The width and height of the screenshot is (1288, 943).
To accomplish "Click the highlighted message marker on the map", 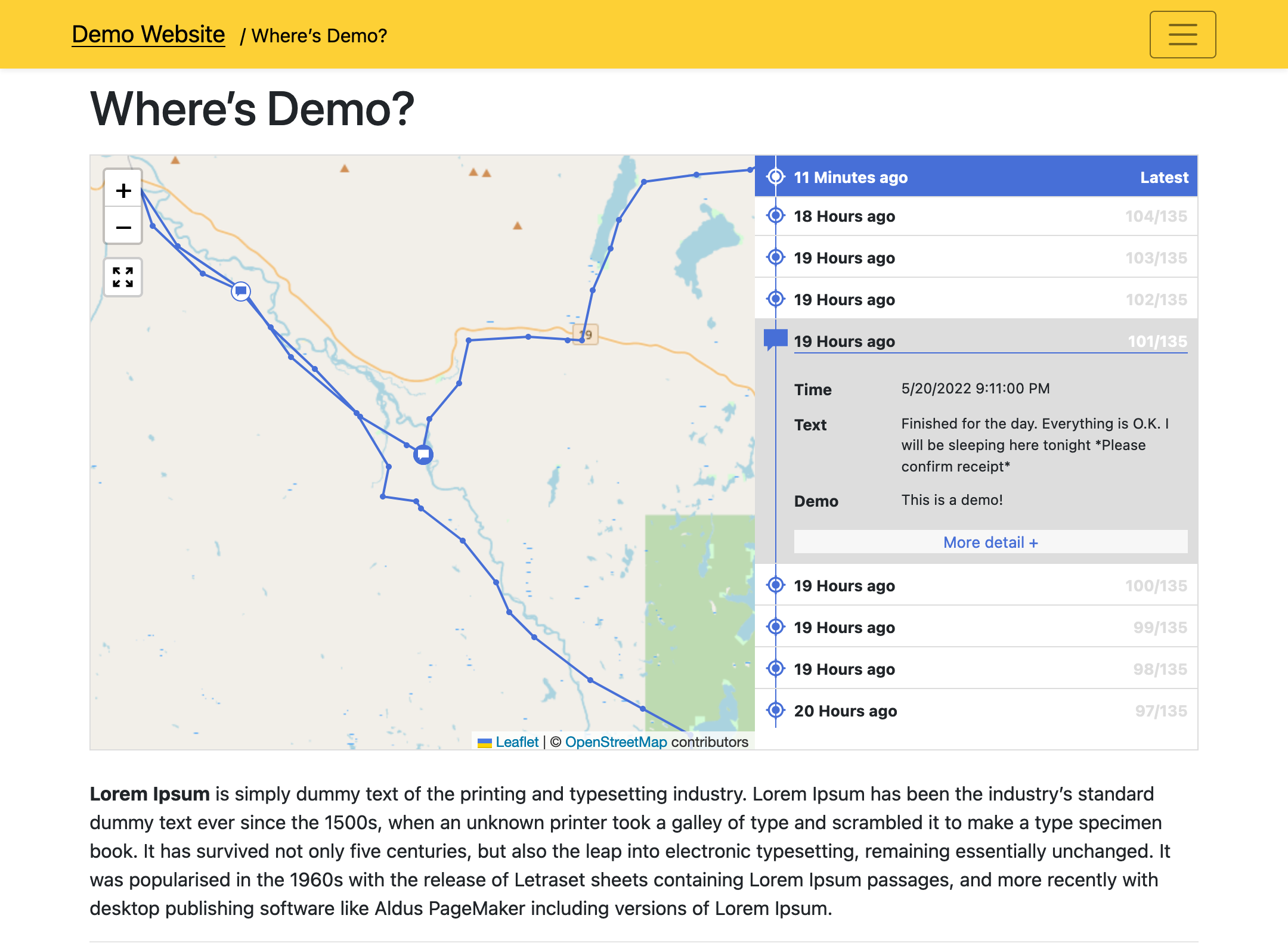I will (x=423, y=455).
